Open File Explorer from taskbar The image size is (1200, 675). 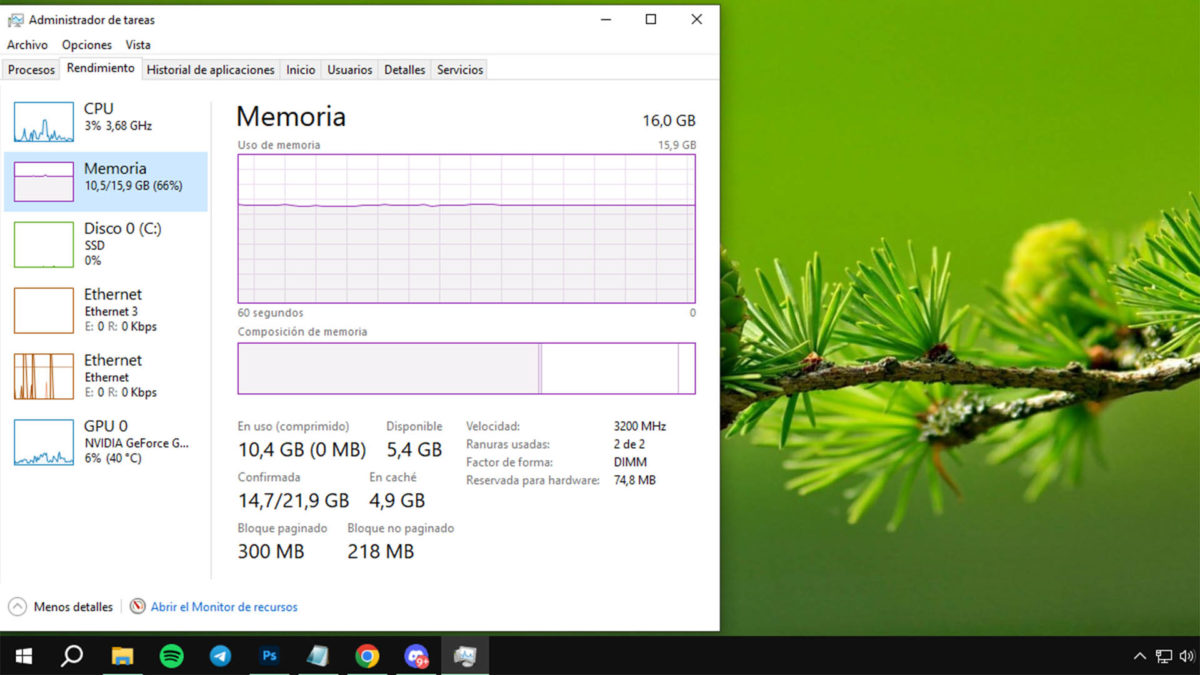click(122, 656)
